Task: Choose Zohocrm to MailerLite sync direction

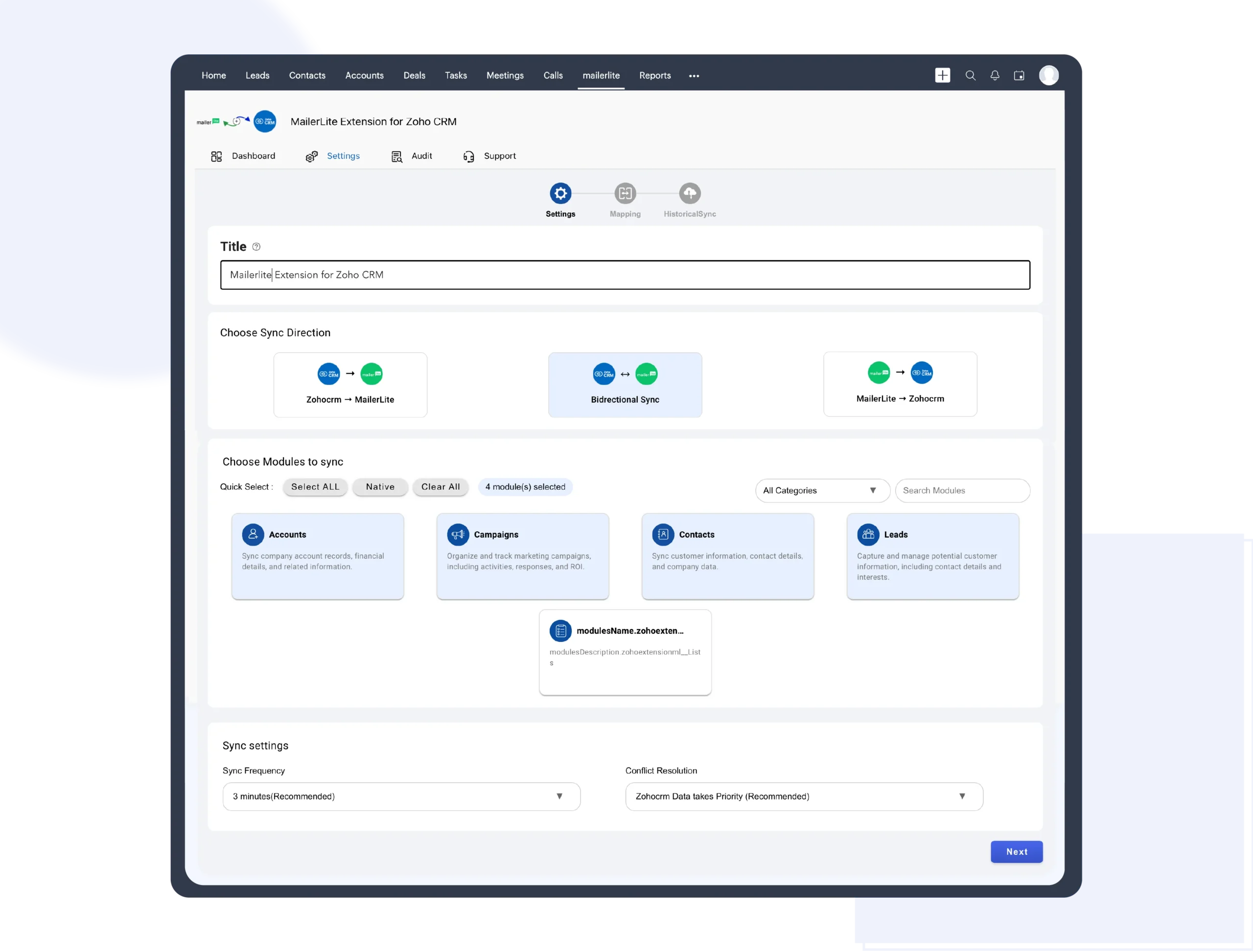Action: 350,385
